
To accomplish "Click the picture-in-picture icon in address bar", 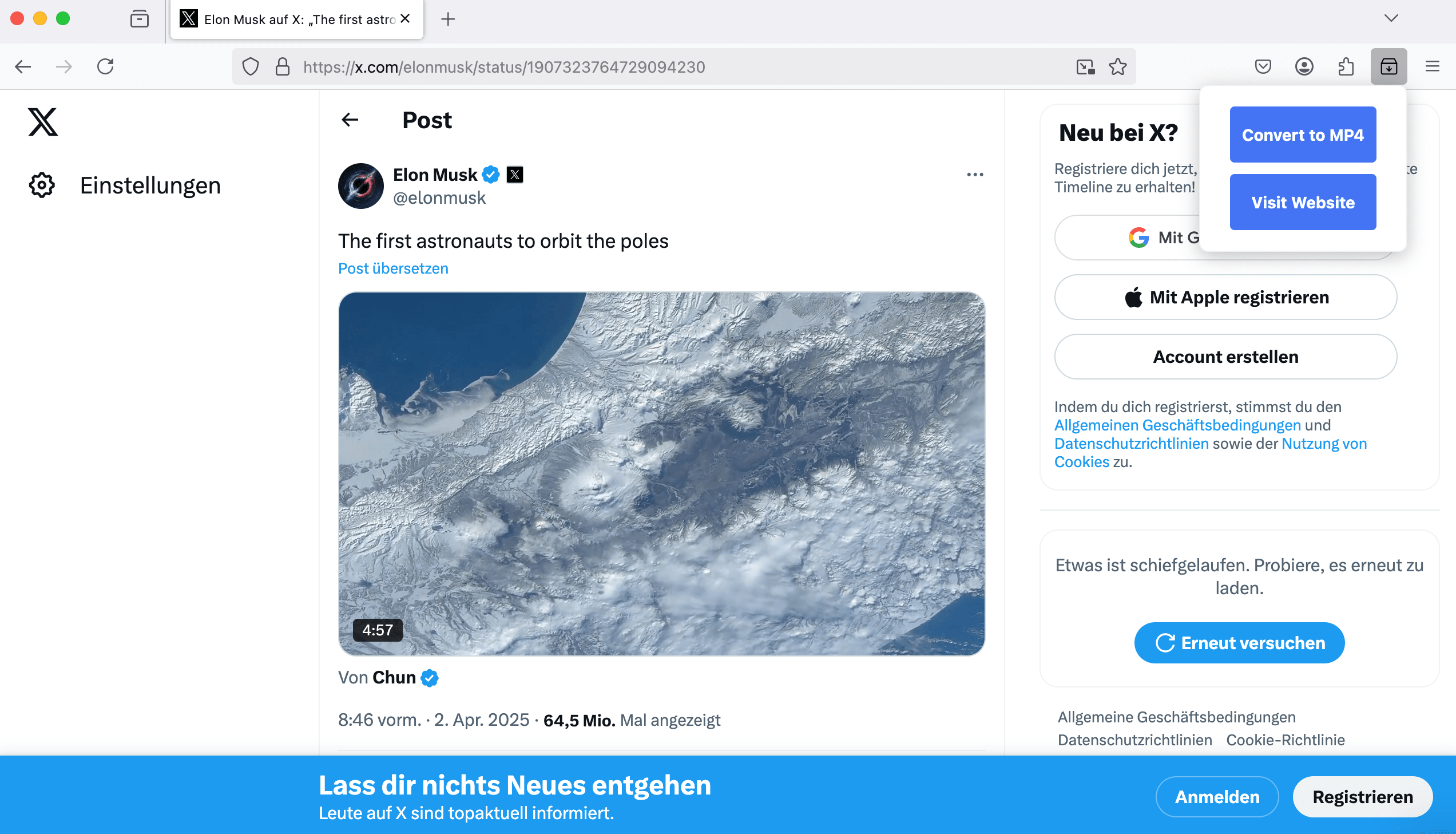I will click(1085, 67).
